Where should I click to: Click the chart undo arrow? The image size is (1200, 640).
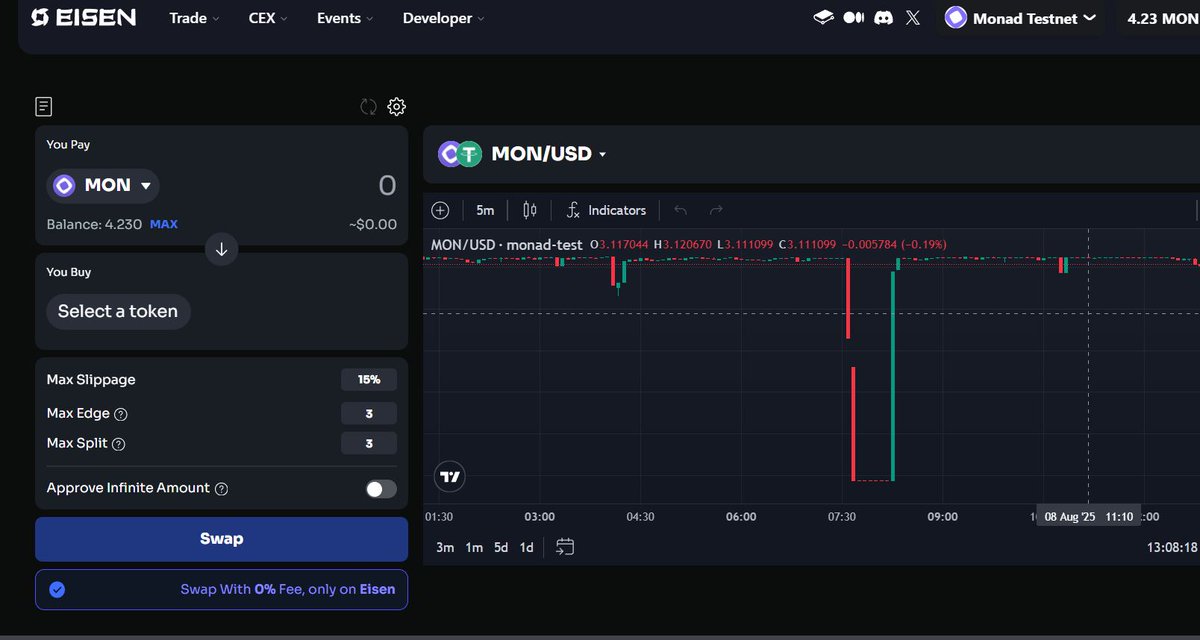(x=681, y=210)
